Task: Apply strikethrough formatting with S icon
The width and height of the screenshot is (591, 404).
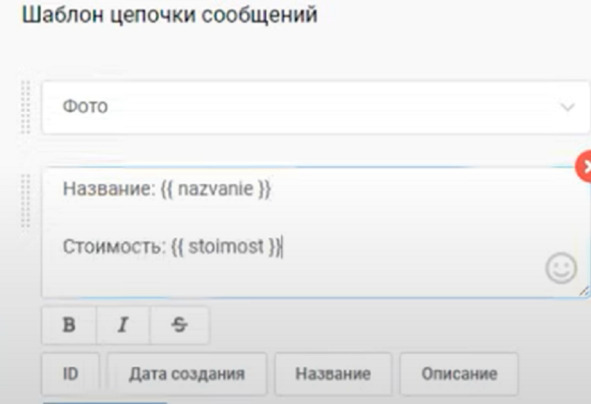Action: [x=179, y=325]
